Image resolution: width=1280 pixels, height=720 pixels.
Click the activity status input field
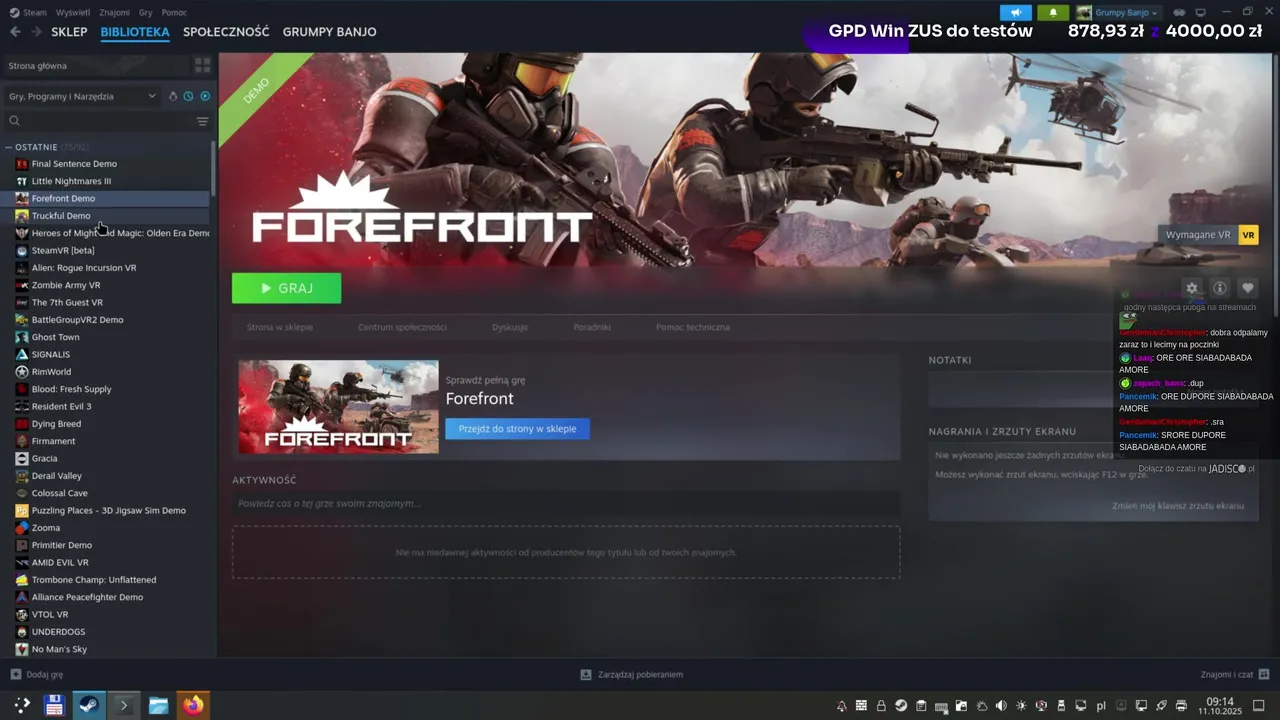[566, 503]
